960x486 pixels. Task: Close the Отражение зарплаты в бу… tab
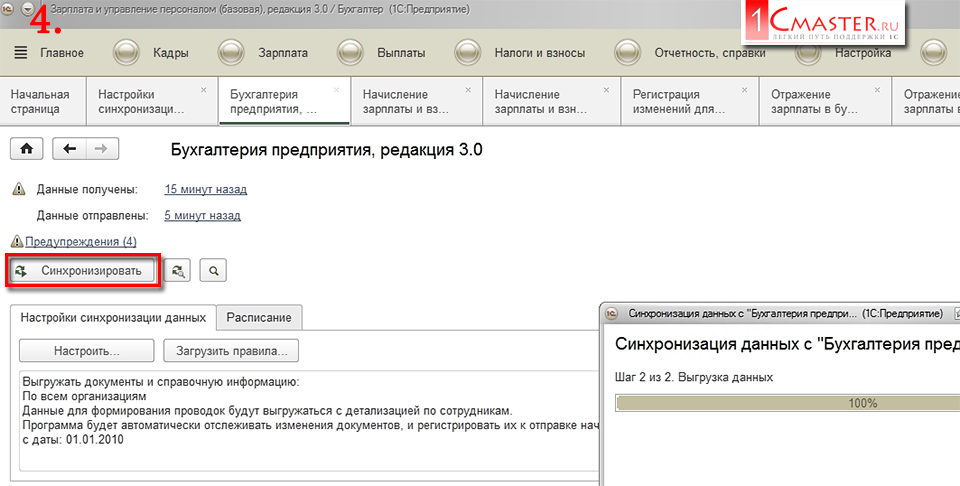pos(877,90)
